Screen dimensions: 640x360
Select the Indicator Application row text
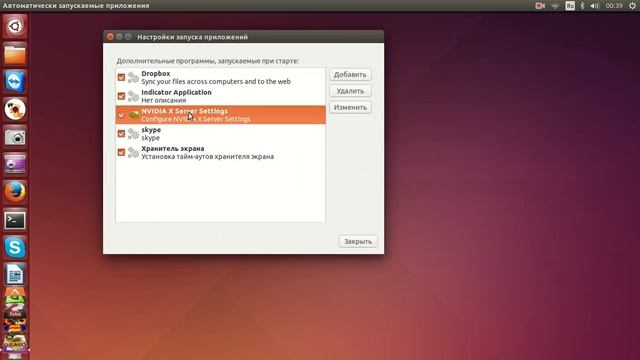176,96
